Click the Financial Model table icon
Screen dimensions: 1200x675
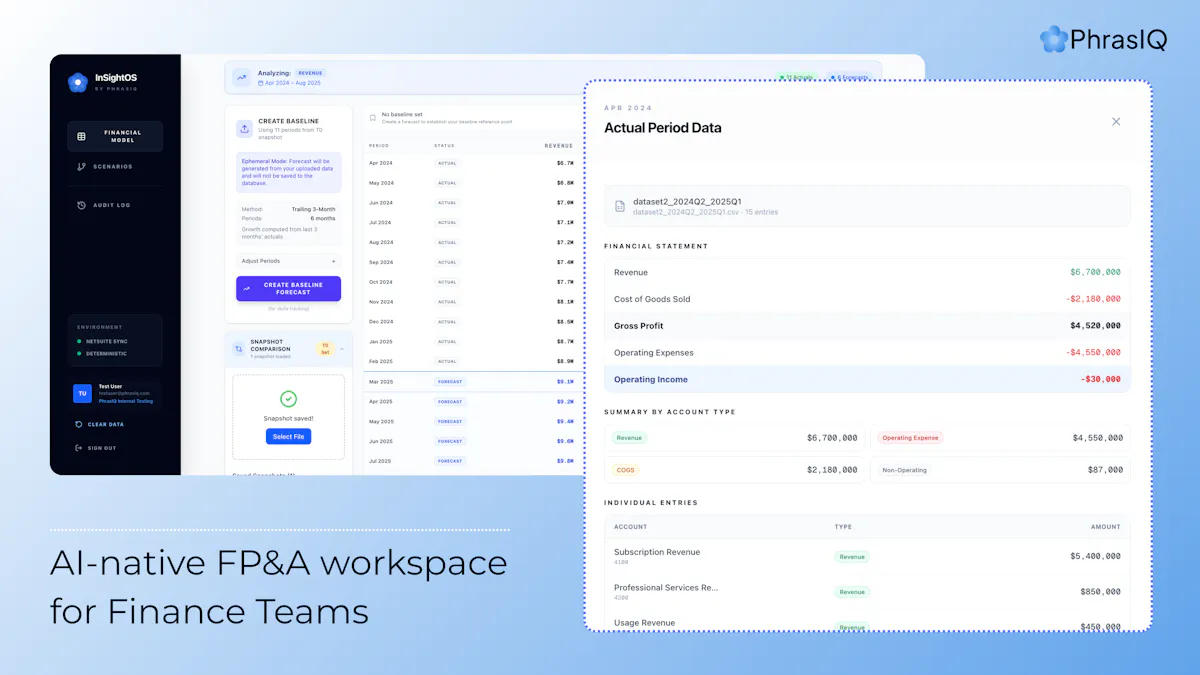[82, 136]
